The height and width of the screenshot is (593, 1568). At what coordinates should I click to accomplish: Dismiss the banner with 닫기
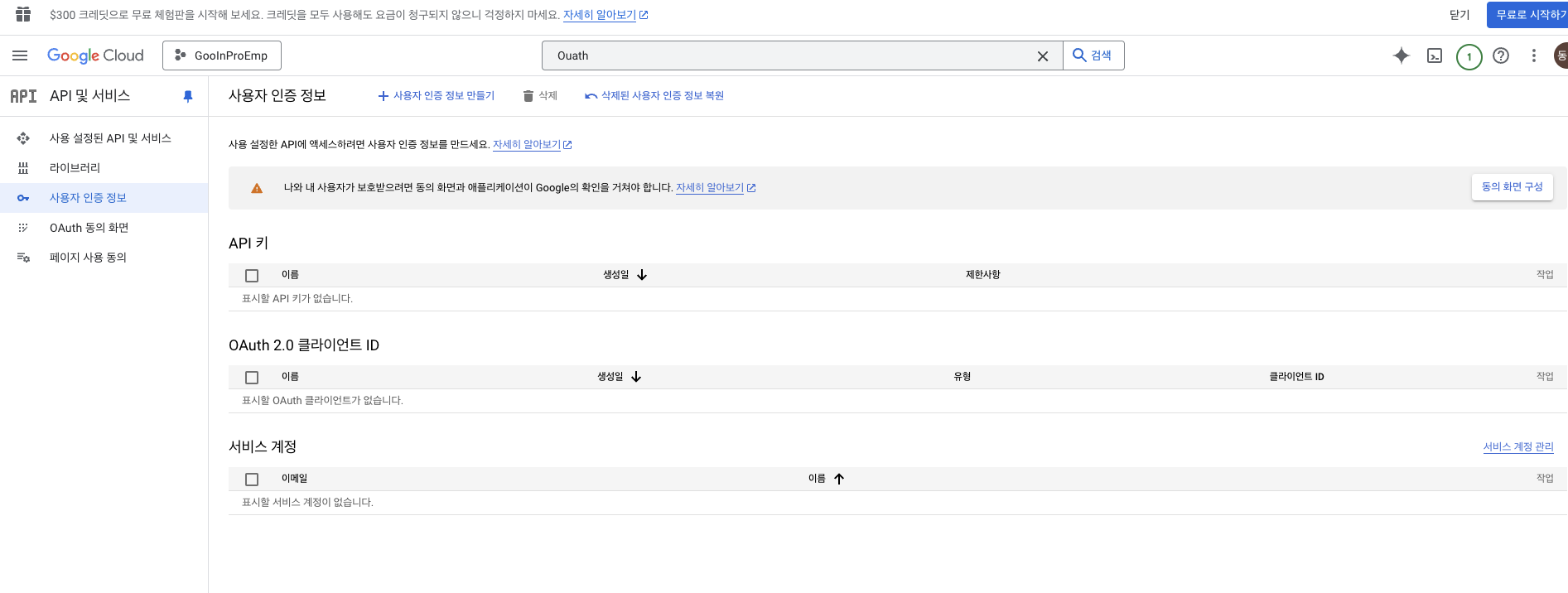pos(1459,15)
